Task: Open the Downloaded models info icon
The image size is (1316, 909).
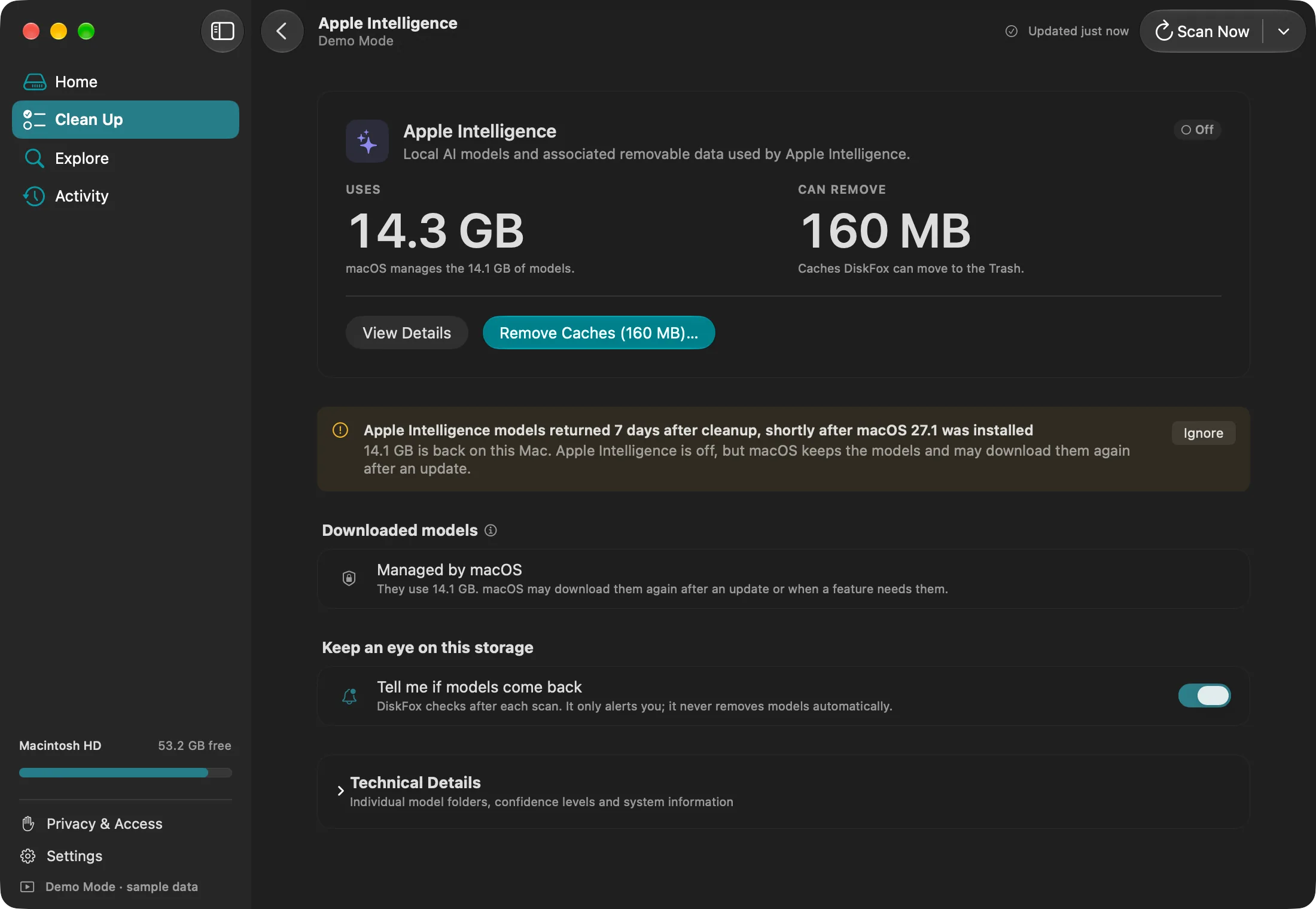Action: (491, 530)
